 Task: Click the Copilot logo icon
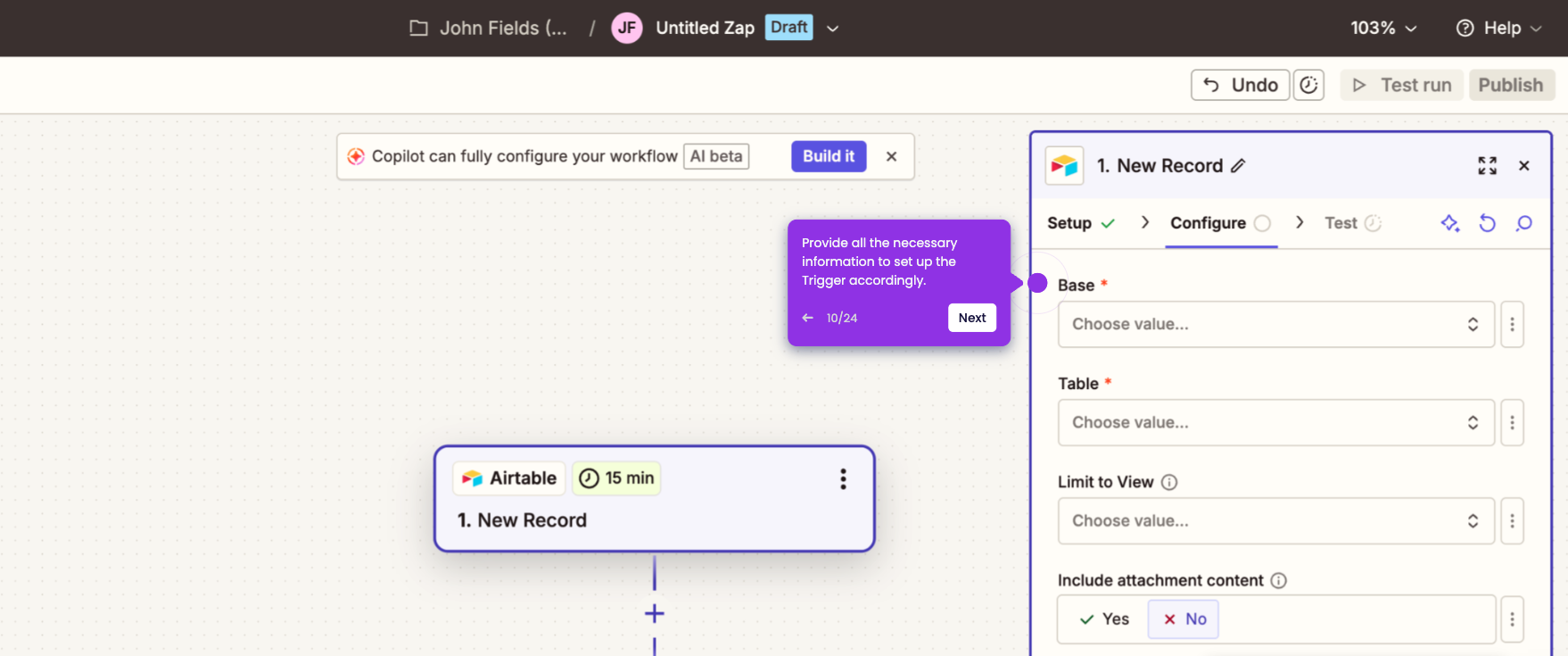[356, 156]
